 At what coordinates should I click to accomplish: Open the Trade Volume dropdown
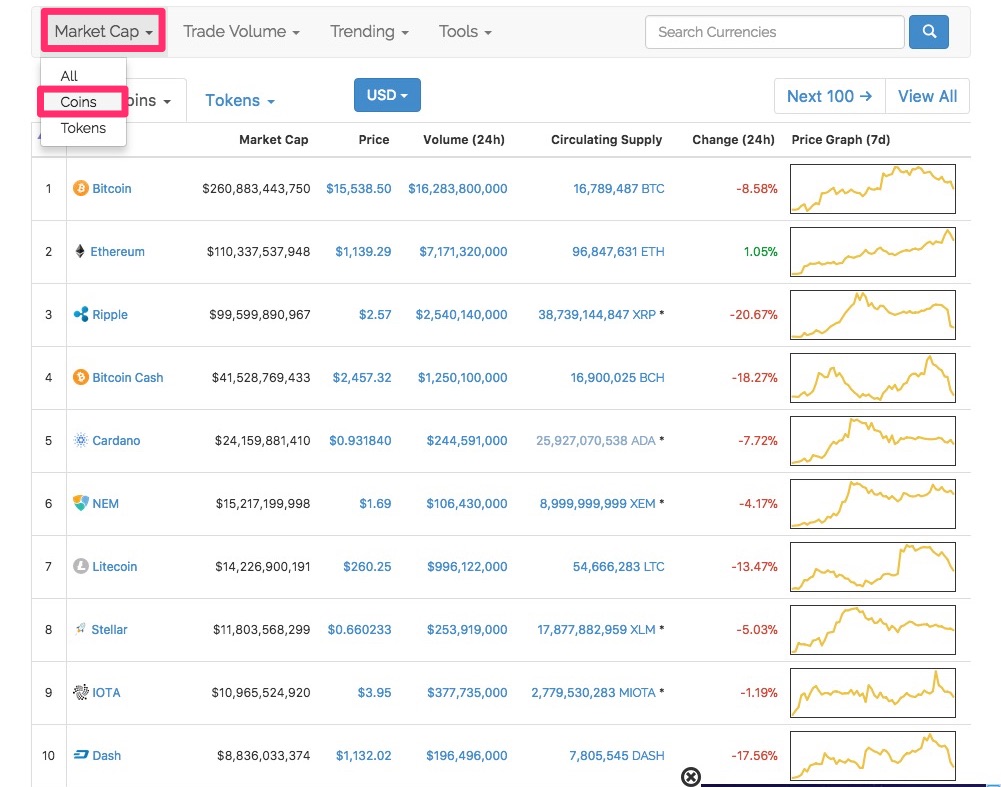(x=241, y=31)
